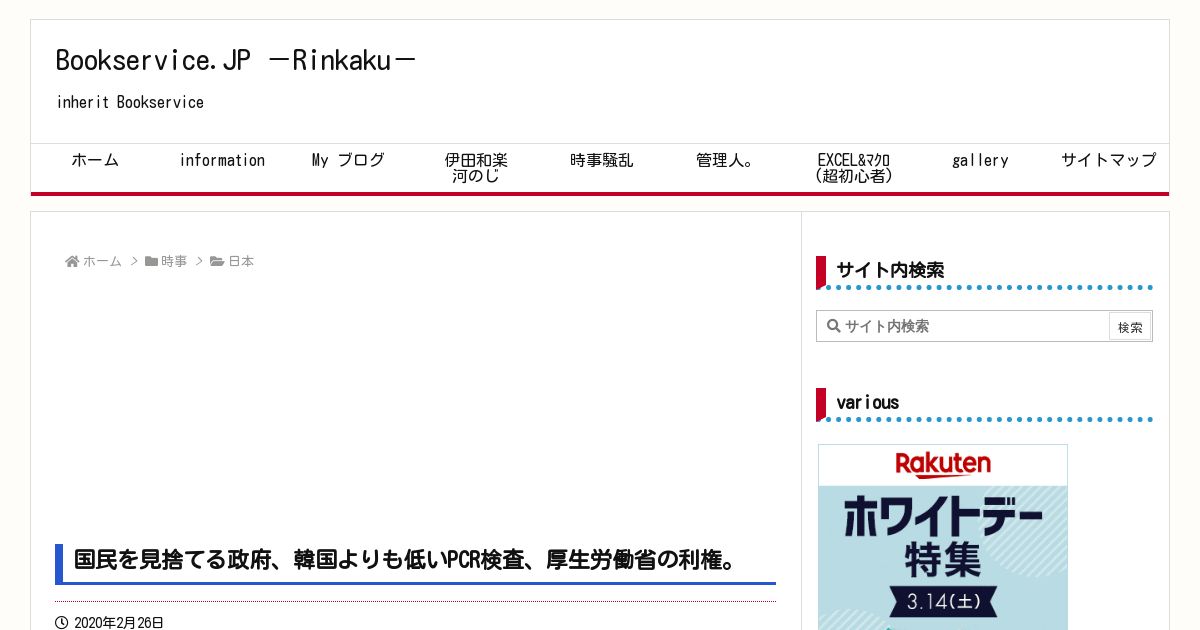Click the clock icon beside post date
1200x630 pixels.
[62, 623]
